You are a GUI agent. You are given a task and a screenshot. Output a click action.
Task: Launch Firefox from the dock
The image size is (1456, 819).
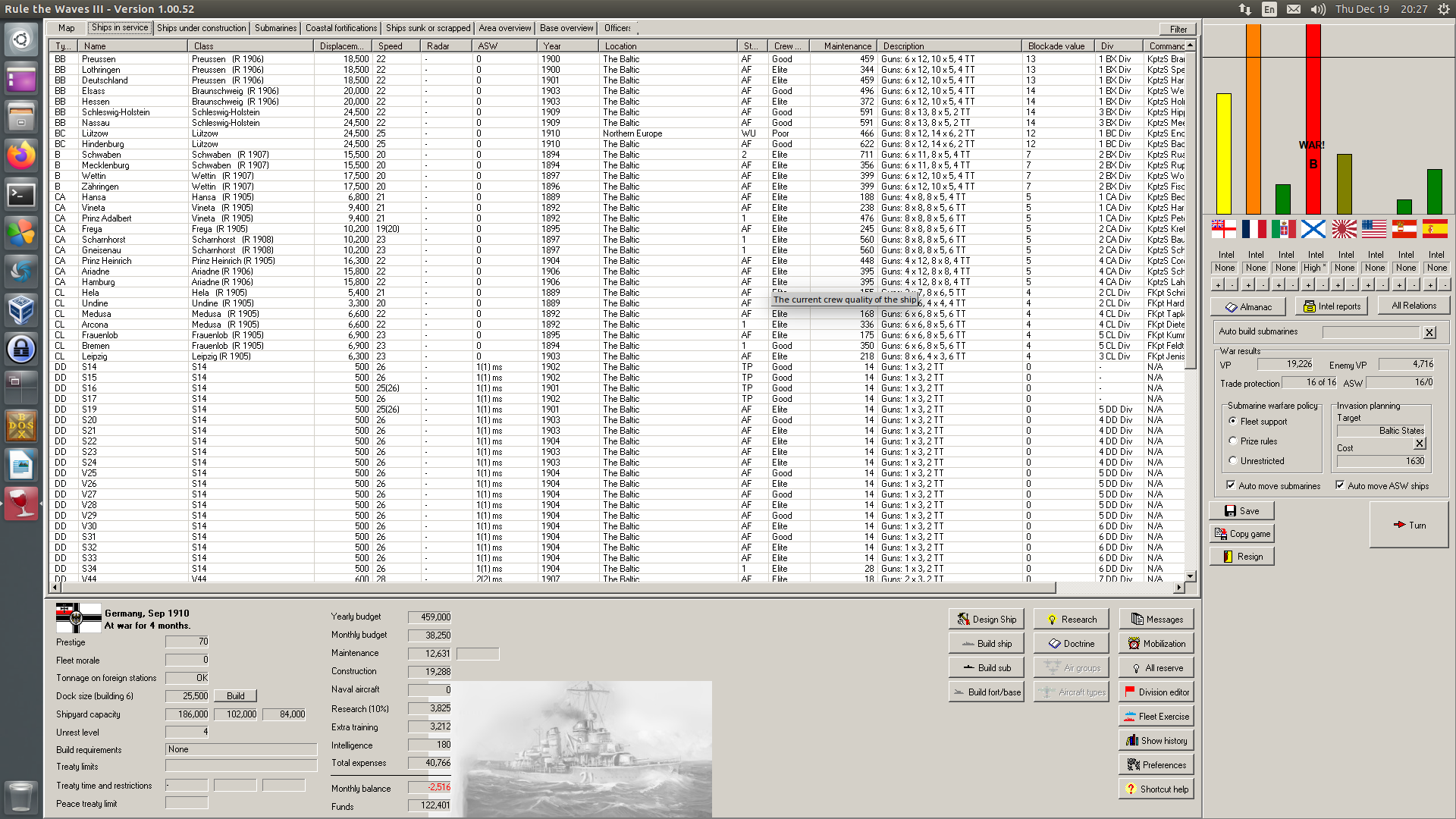pyautogui.click(x=21, y=155)
